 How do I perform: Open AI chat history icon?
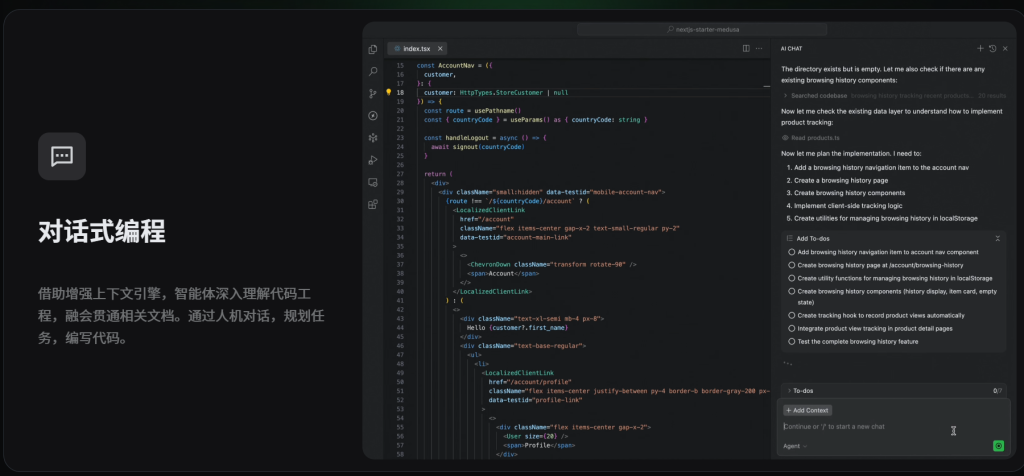[x=992, y=48]
